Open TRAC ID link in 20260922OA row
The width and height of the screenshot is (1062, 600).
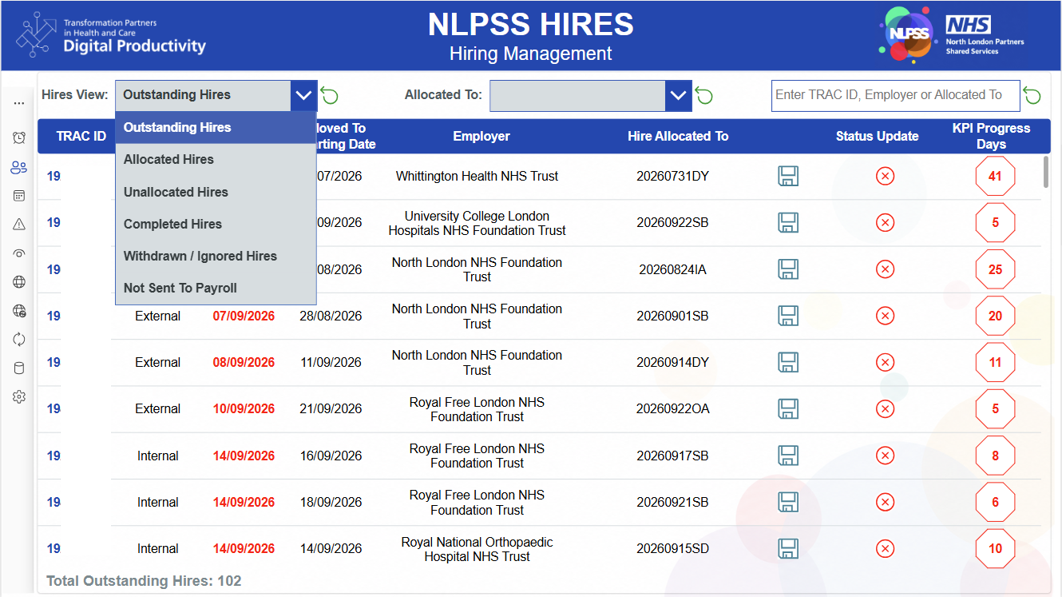(54, 409)
